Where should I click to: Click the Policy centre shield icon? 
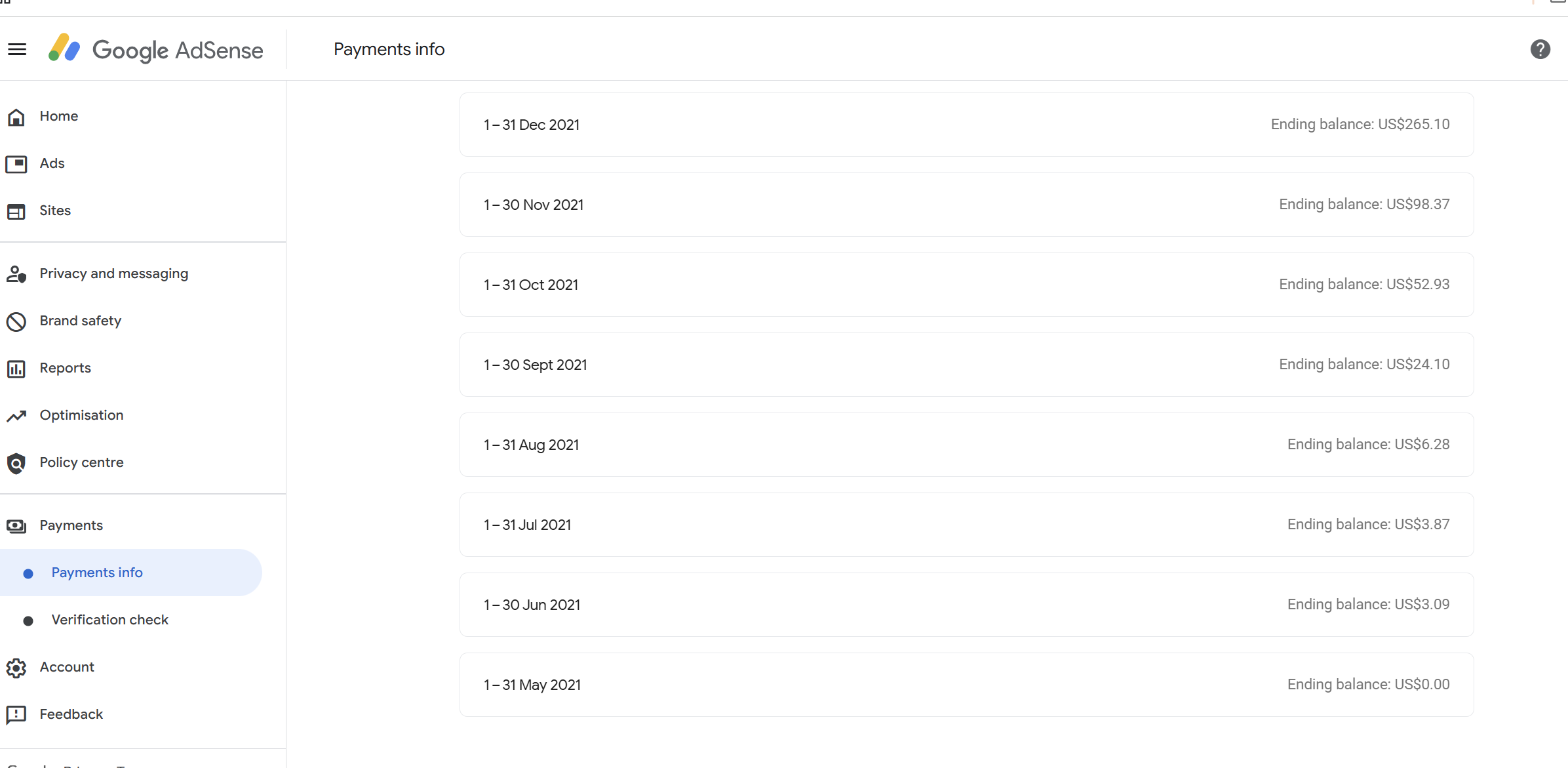tap(16, 463)
